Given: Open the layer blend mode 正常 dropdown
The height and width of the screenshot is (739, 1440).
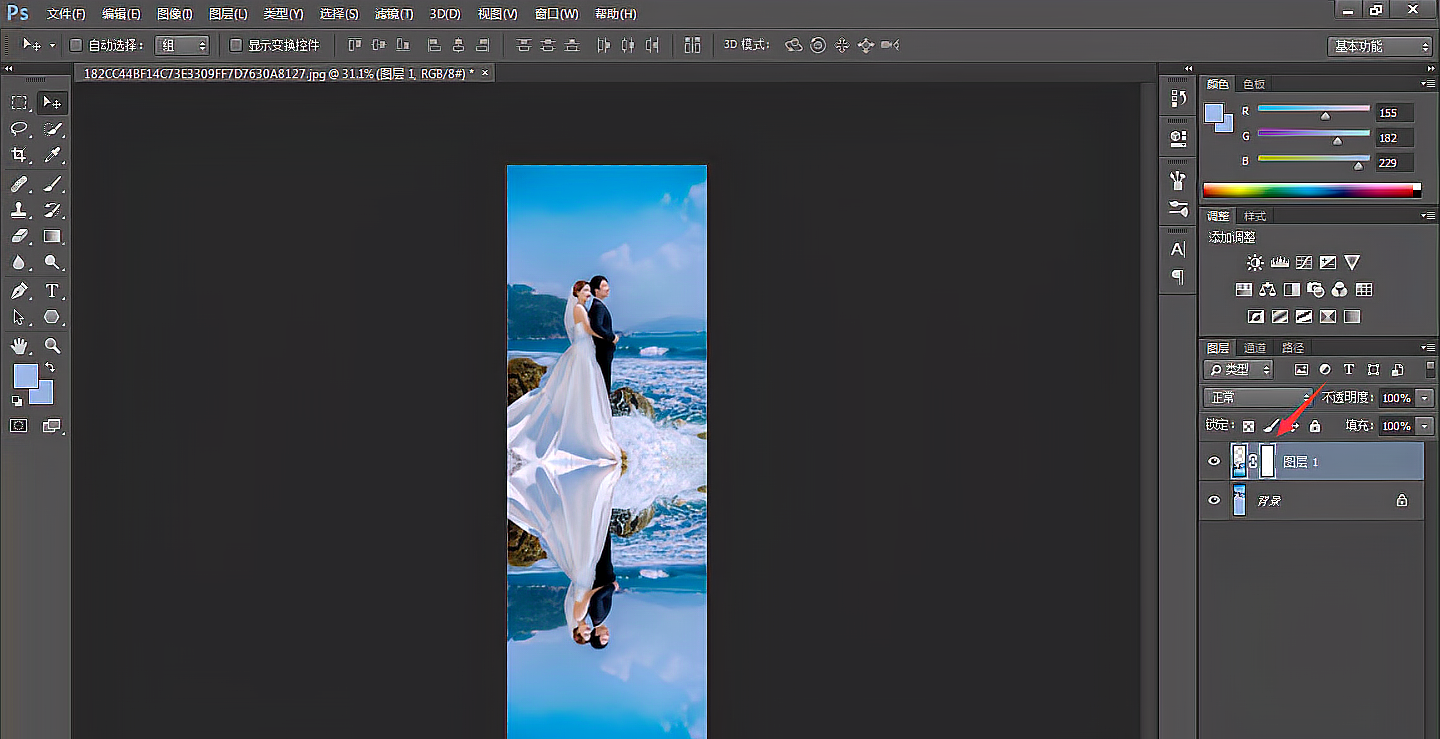Looking at the screenshot, I should click(1258, 398).
